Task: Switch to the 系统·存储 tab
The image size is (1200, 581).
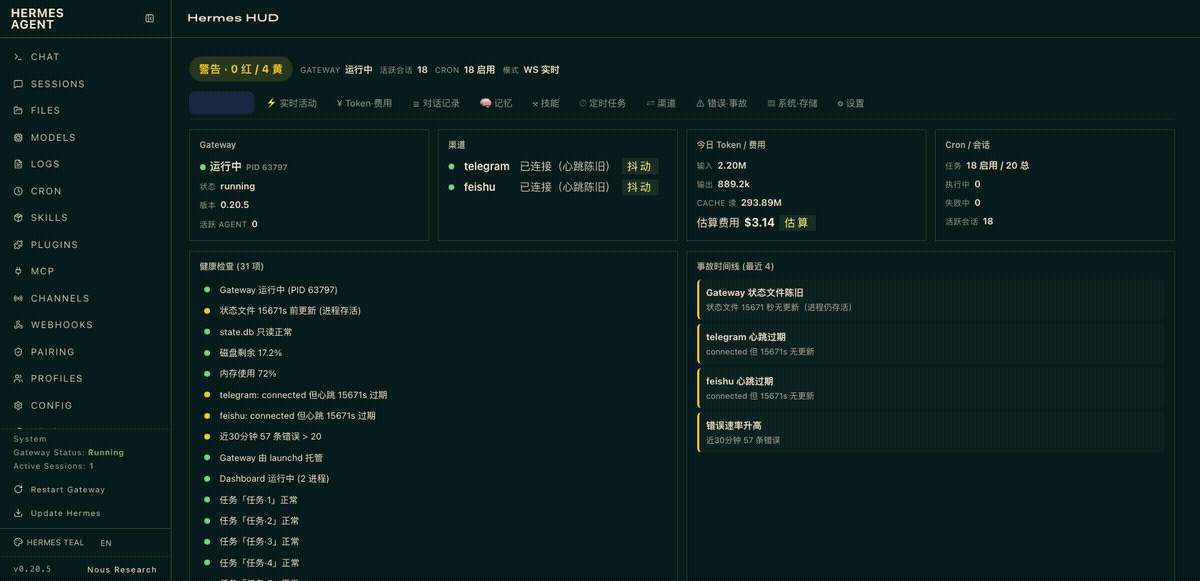Action: pos(793,103)
